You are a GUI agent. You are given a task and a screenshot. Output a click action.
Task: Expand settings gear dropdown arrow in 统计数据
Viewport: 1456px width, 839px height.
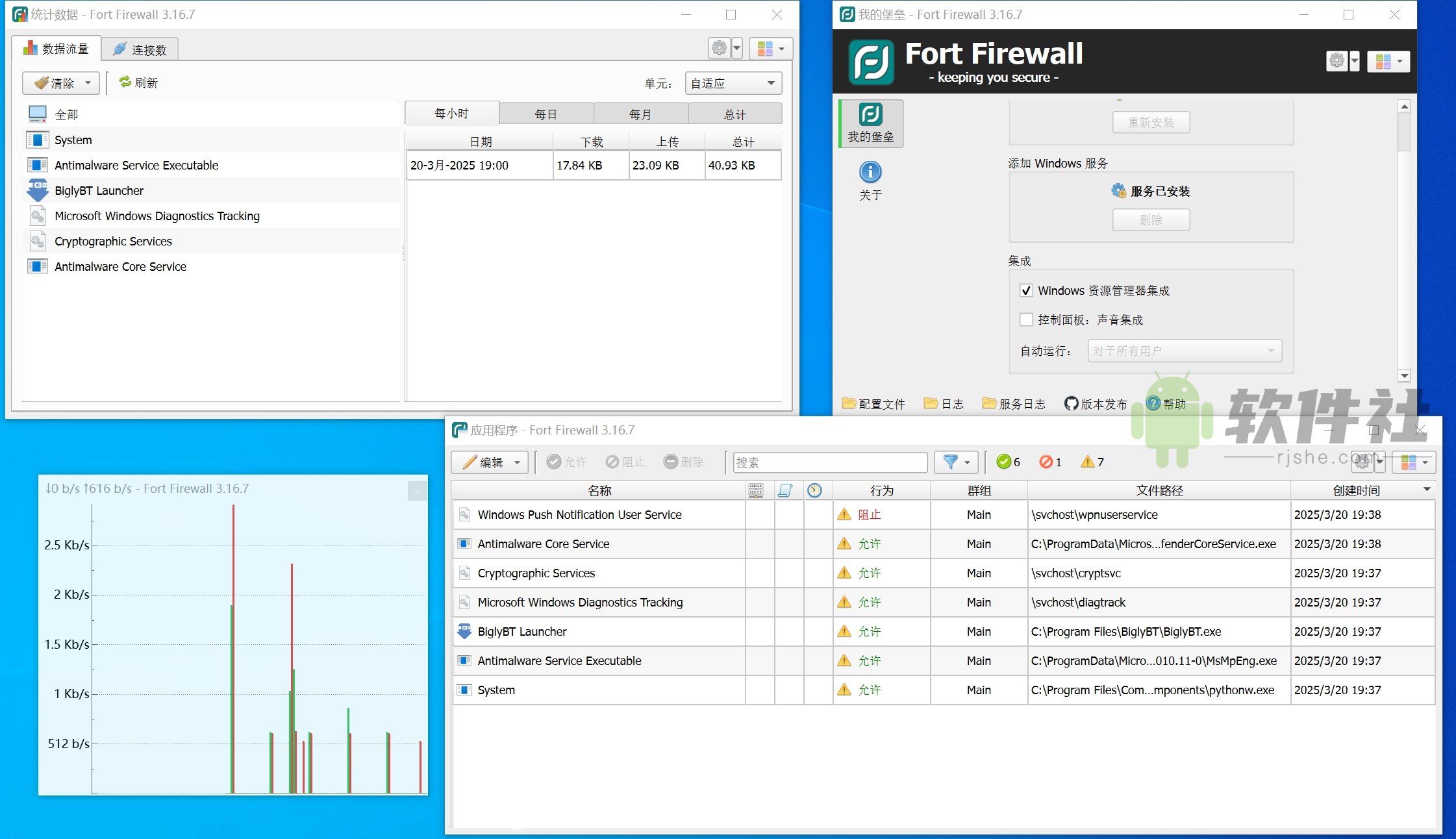pyautogui.click(x=736, y=49)
